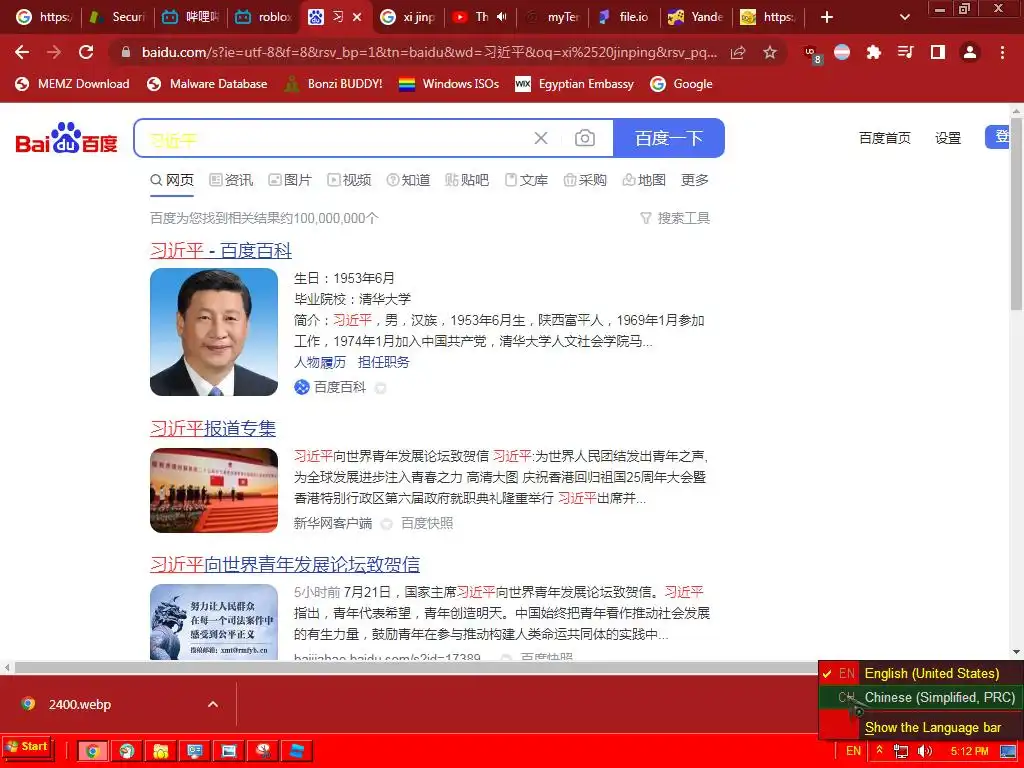Switch to the 地图 tab
1024x768 pixels.
point(644,180)
